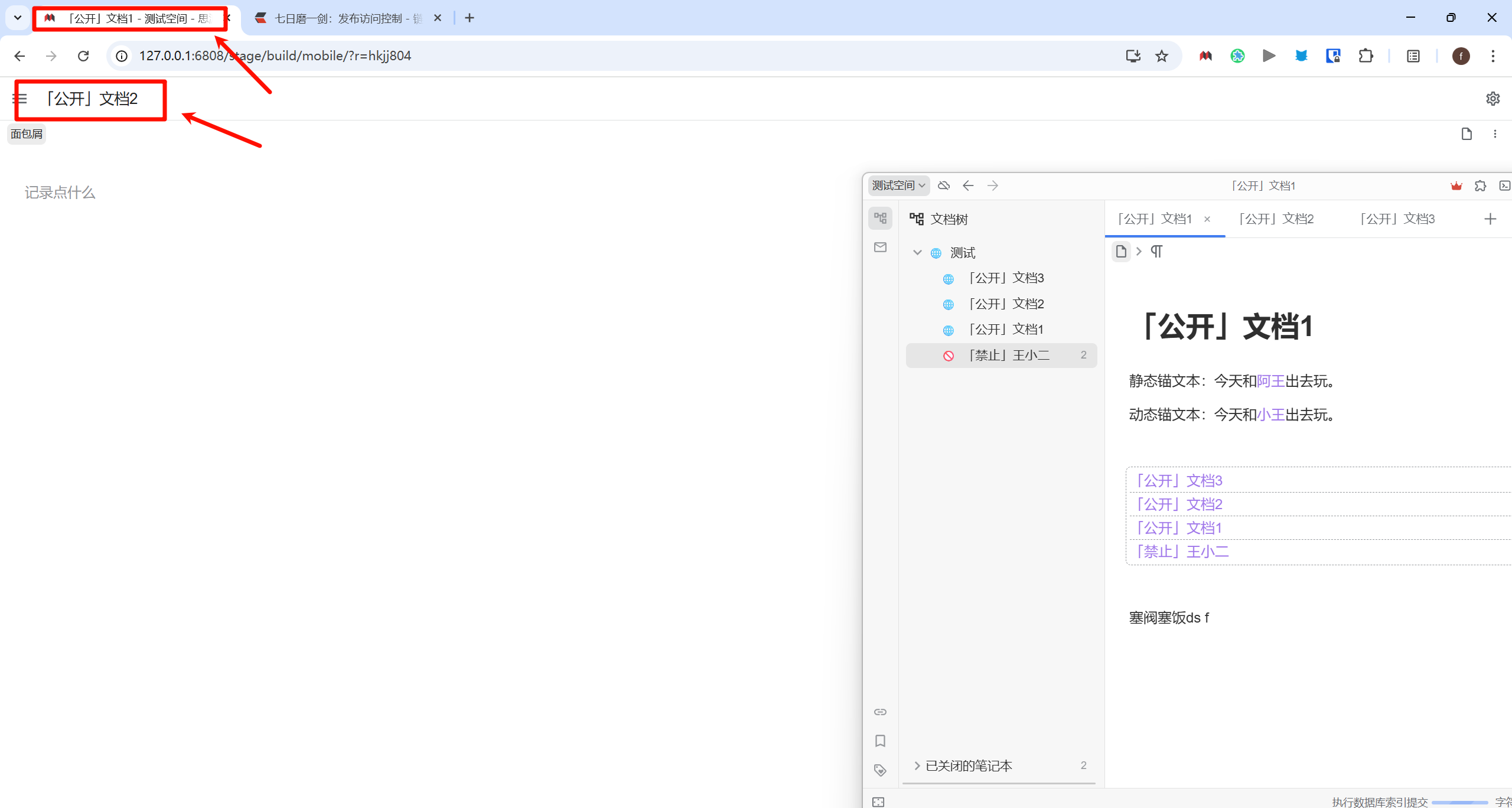Click into the 记录点什么 editor placeholder
1512x808 pixels.
point(60,193)
